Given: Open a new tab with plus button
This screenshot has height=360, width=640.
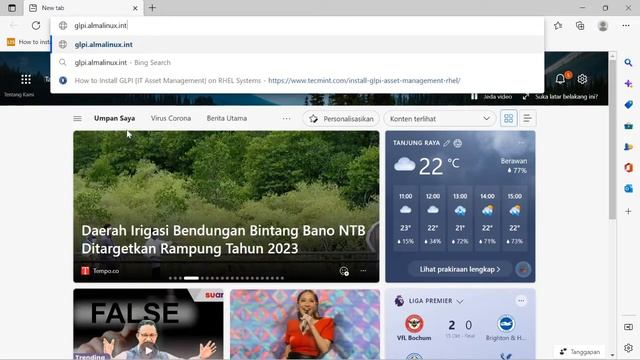Looking at the screenshot, I should coord(152,8).
